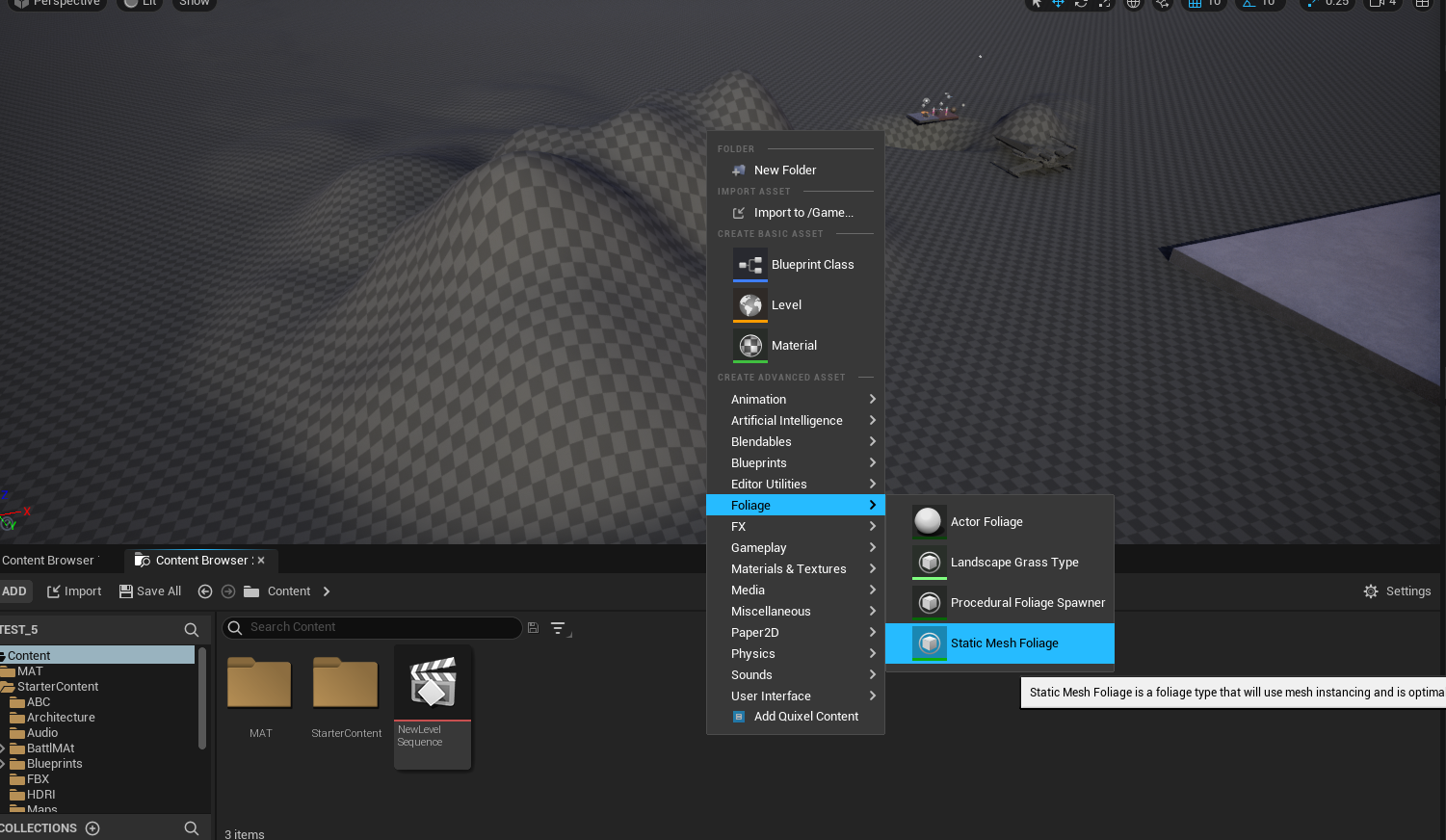Select the translate (move) gizmo tool
Image resolution: width=1446 pixels, height=840 pixels.
click(1058, 3)
